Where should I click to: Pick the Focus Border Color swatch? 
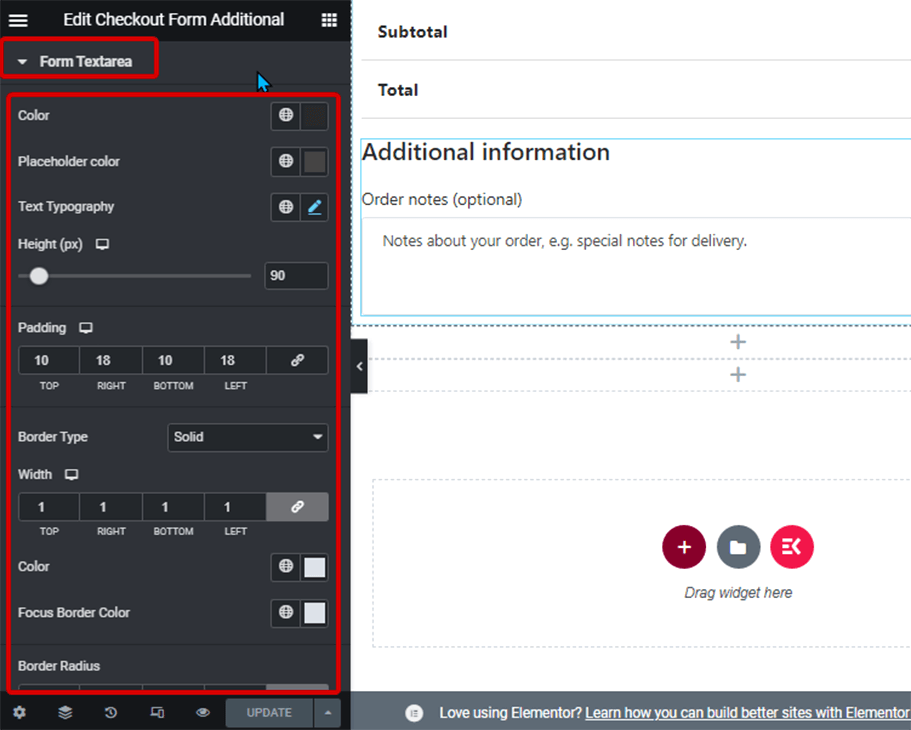tap(314, 613)
